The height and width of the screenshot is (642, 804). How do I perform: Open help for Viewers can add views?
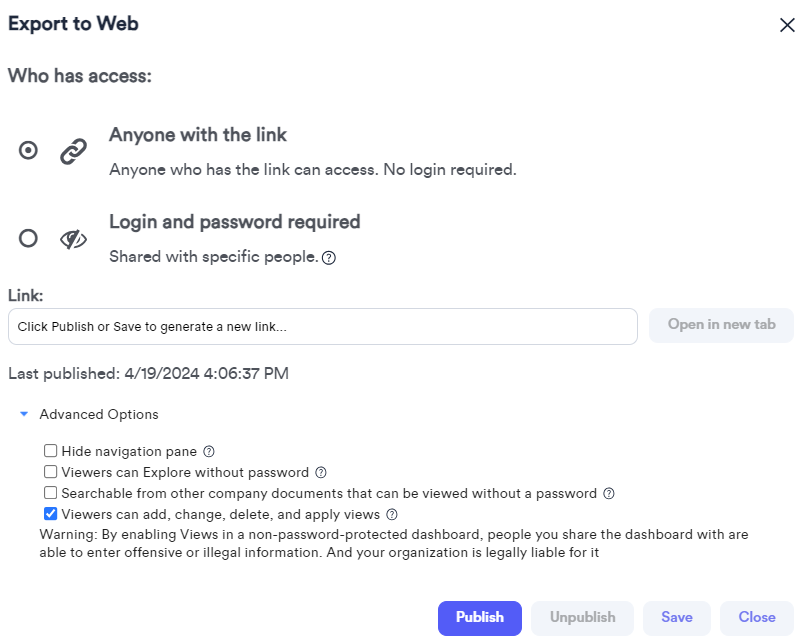click(x=392, y=514)
